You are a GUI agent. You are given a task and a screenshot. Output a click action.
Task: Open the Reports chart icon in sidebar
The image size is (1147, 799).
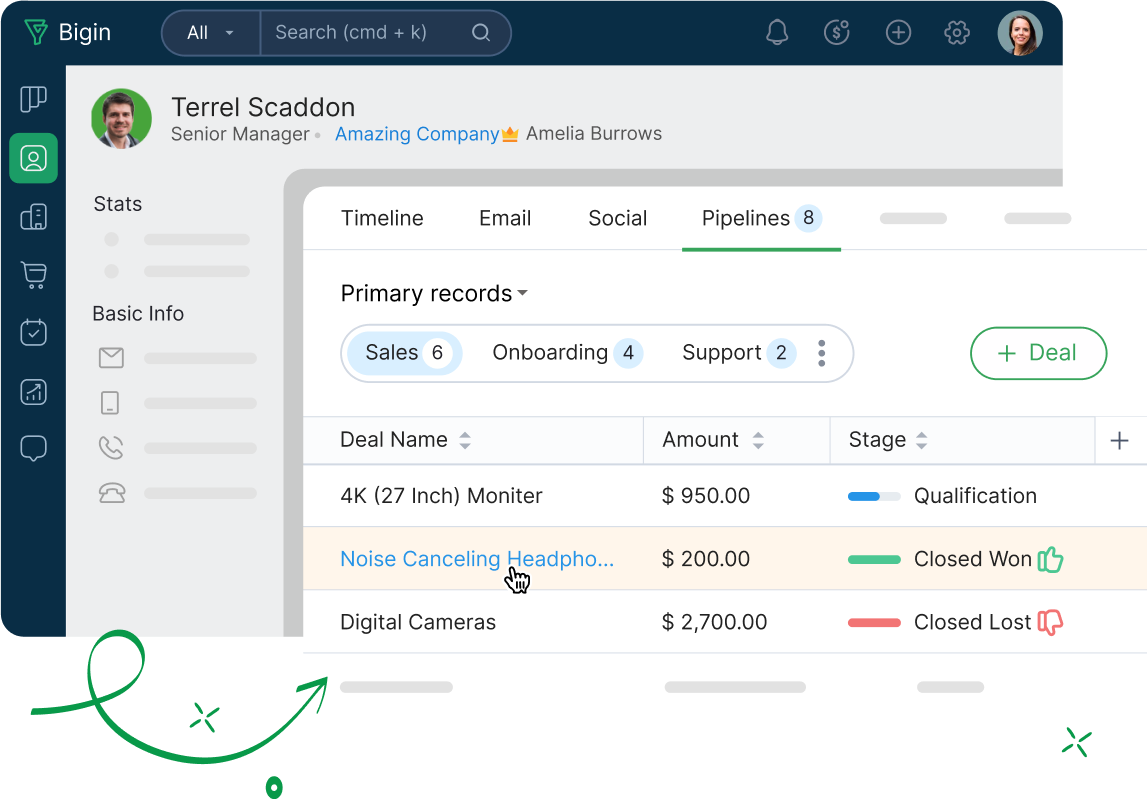coord(33,391)
